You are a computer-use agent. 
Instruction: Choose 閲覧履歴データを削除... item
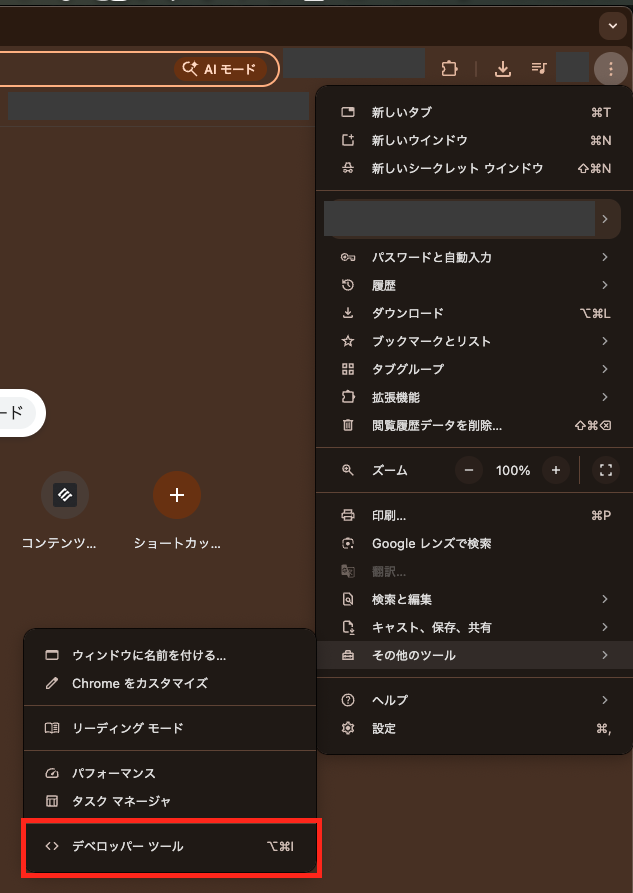click(475, 425)
